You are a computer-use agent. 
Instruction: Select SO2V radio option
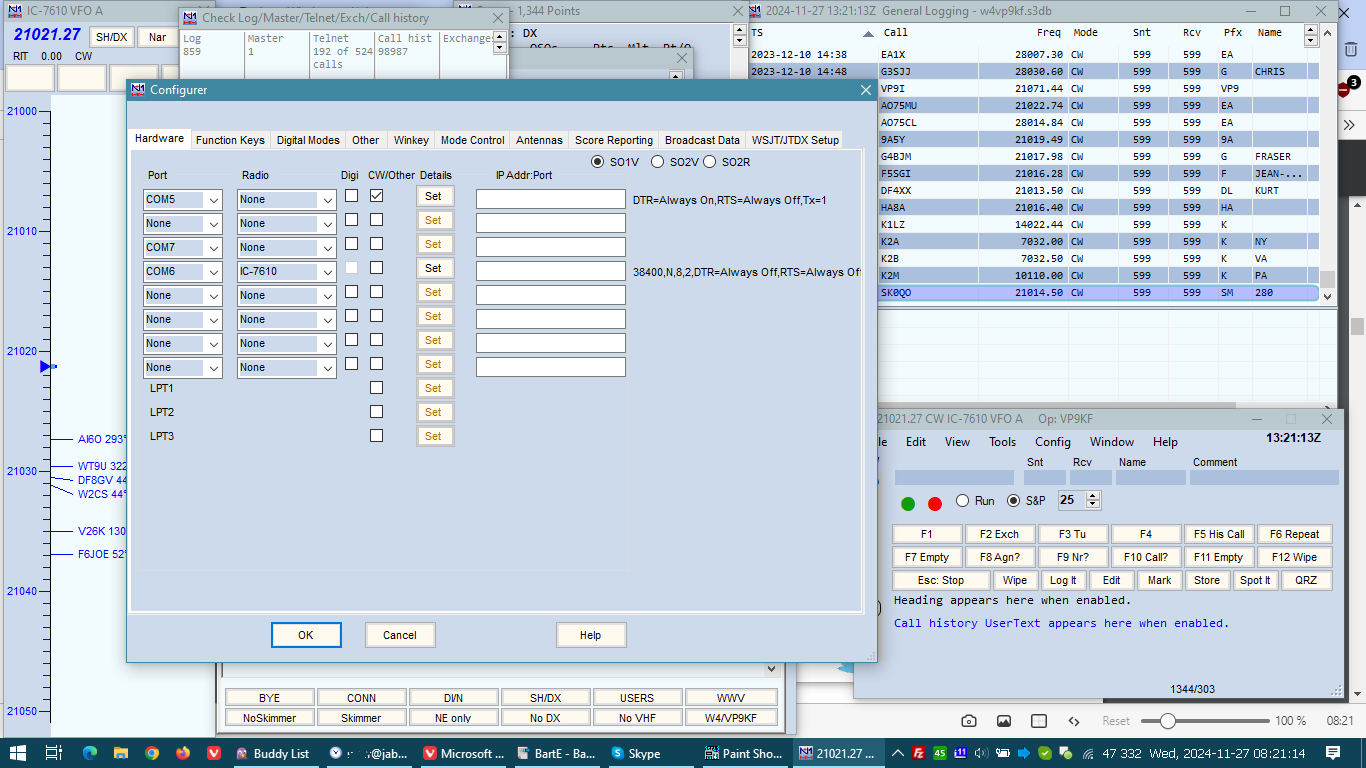click(658, 162)
